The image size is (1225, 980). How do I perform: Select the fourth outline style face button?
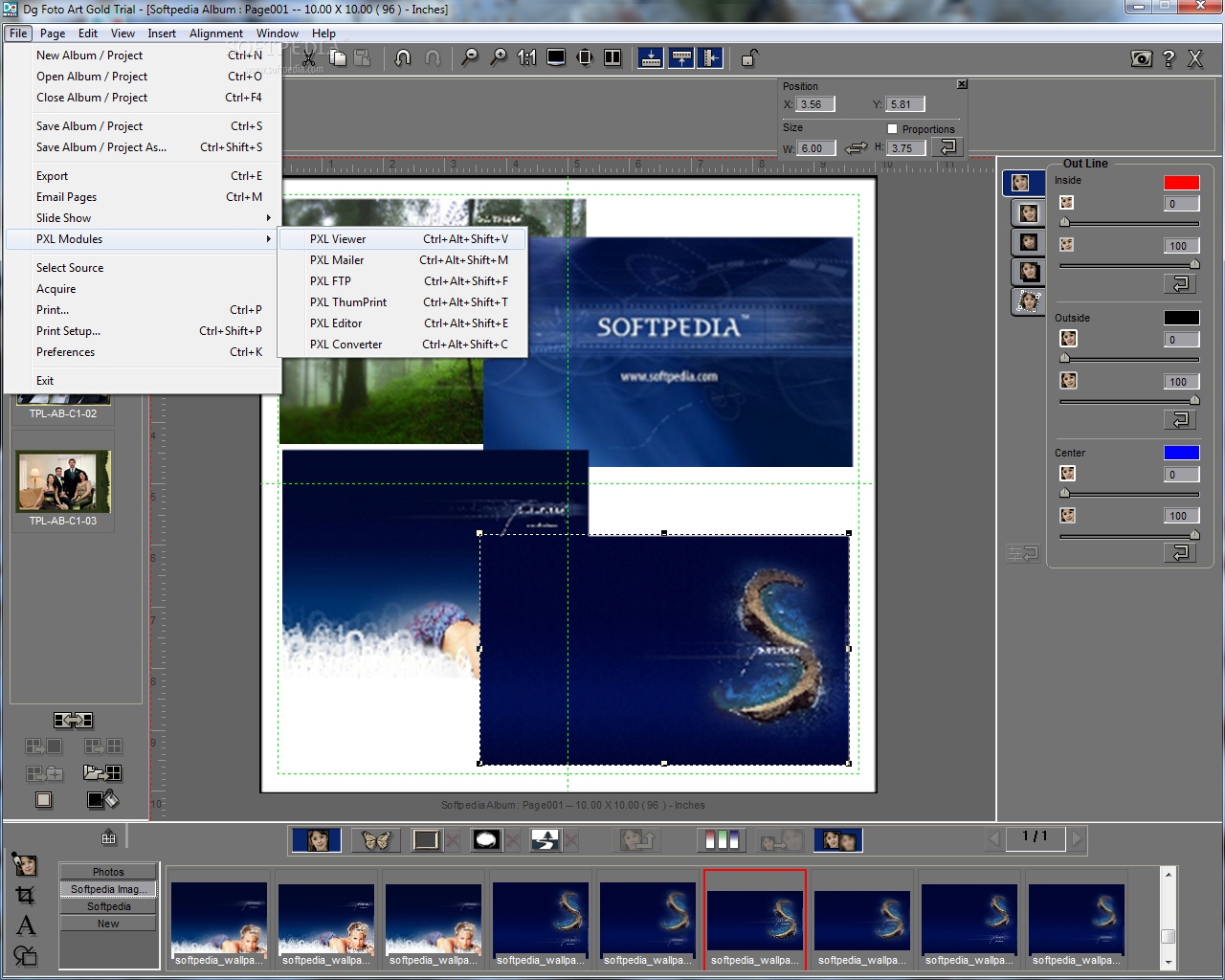click(x=1029, y=272)
